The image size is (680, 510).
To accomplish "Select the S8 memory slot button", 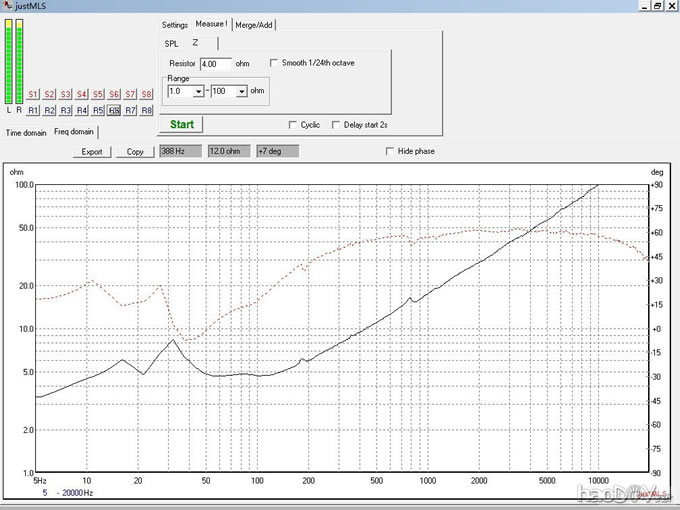I will pos(147,94).
